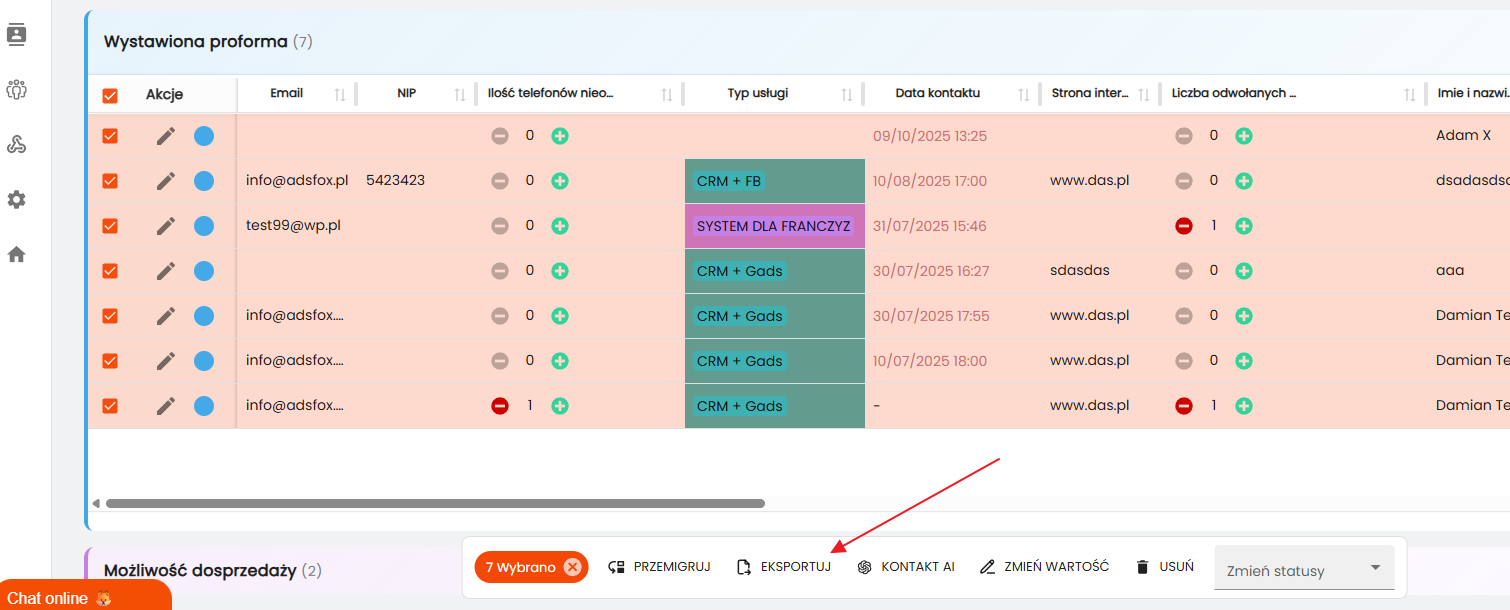This screenshot has width=1510, height=610.
Task: Open the contacts icon in left sidebar
Action: (16, 34)
